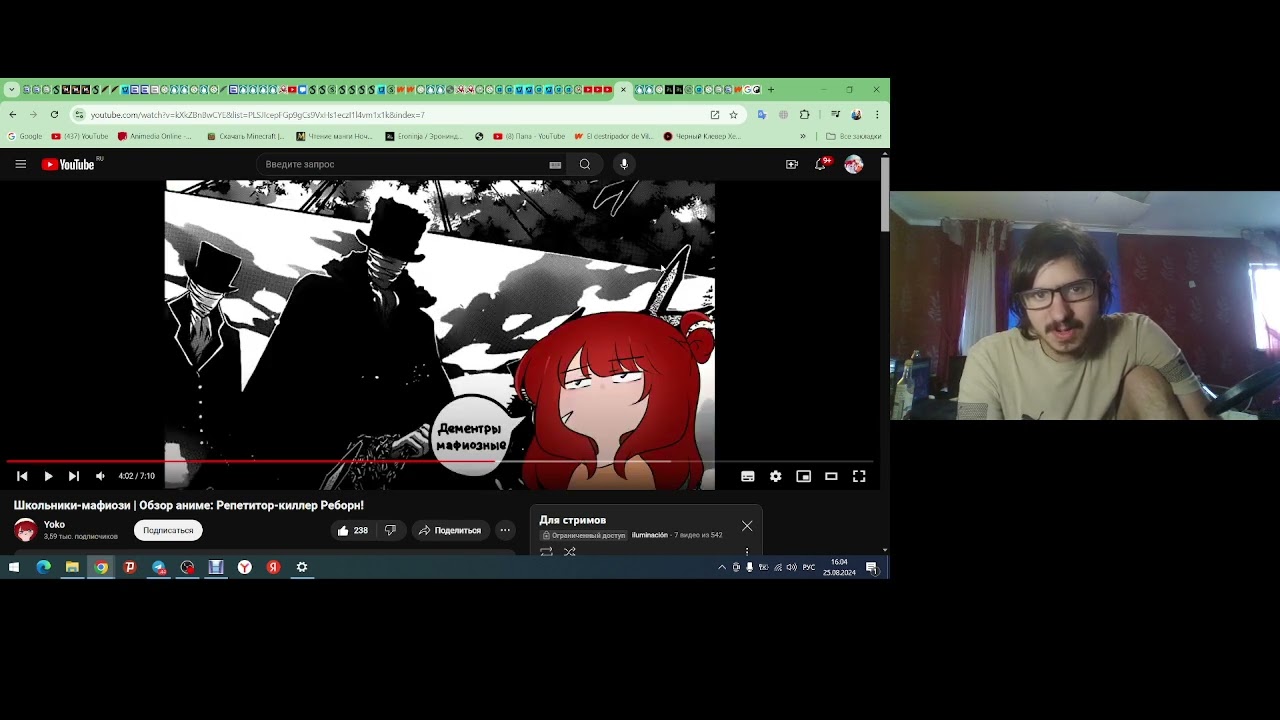Go back in Chrome

(x=13, y=115)
